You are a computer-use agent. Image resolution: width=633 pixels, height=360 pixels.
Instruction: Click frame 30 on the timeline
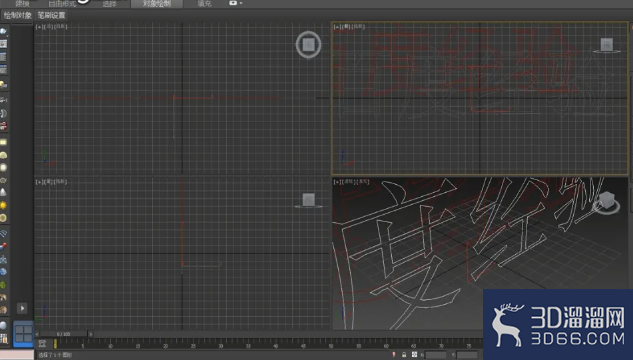[x=221, y=345]
